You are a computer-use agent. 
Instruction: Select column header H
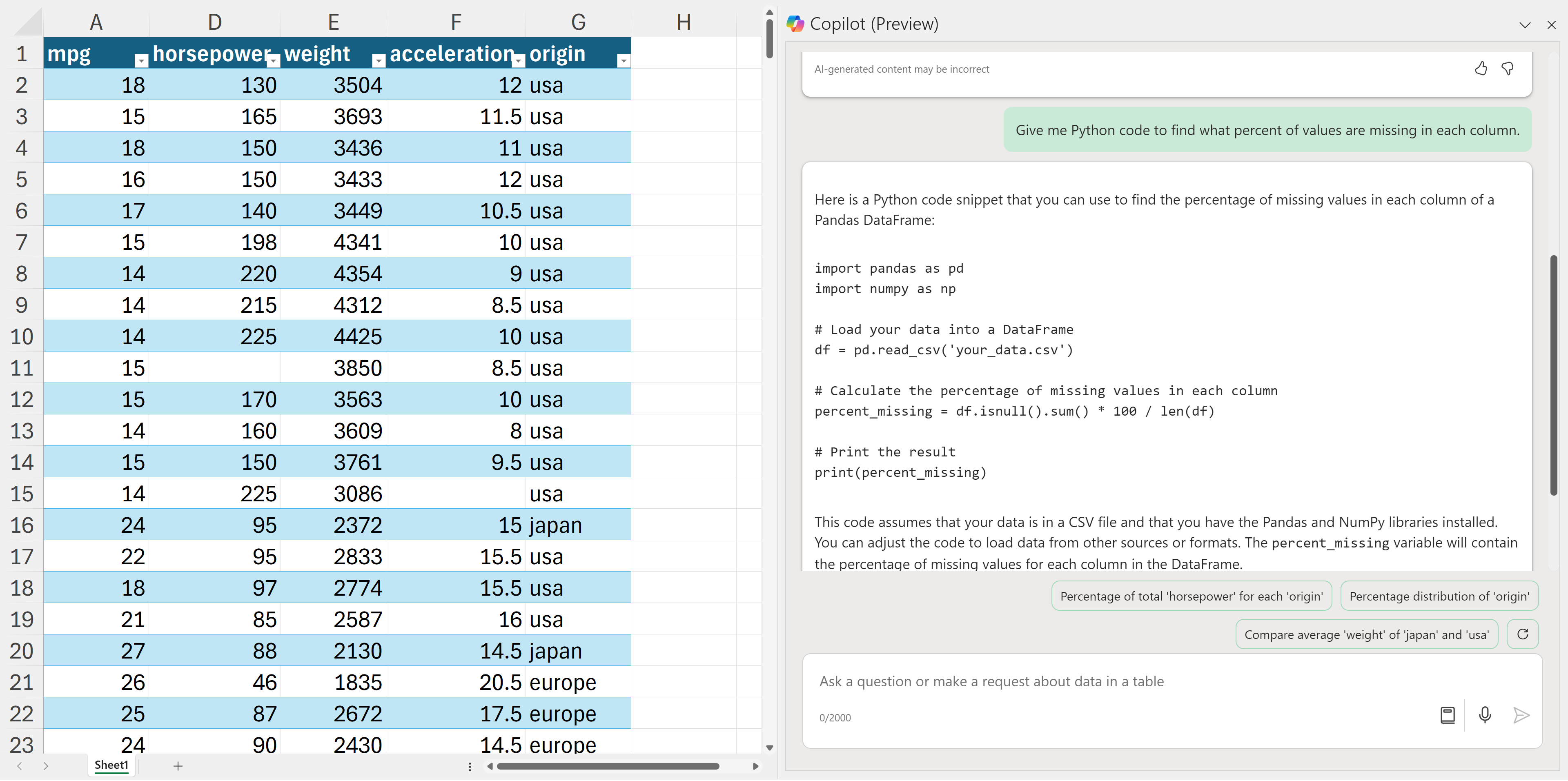tap(684, 22)
